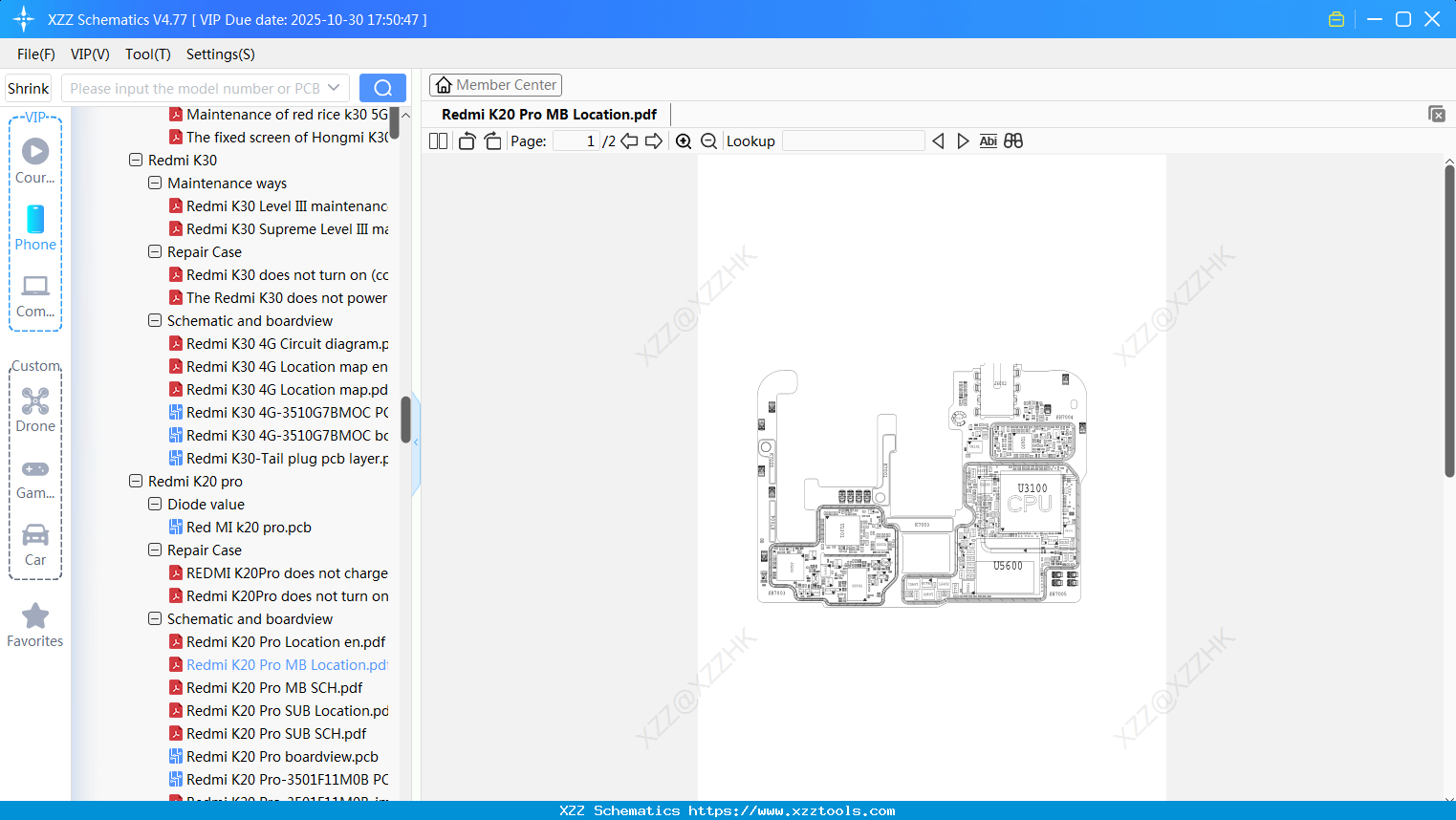1456x820 pixels.
Task: Click the blue search button
Action: (x=382, y=88)
